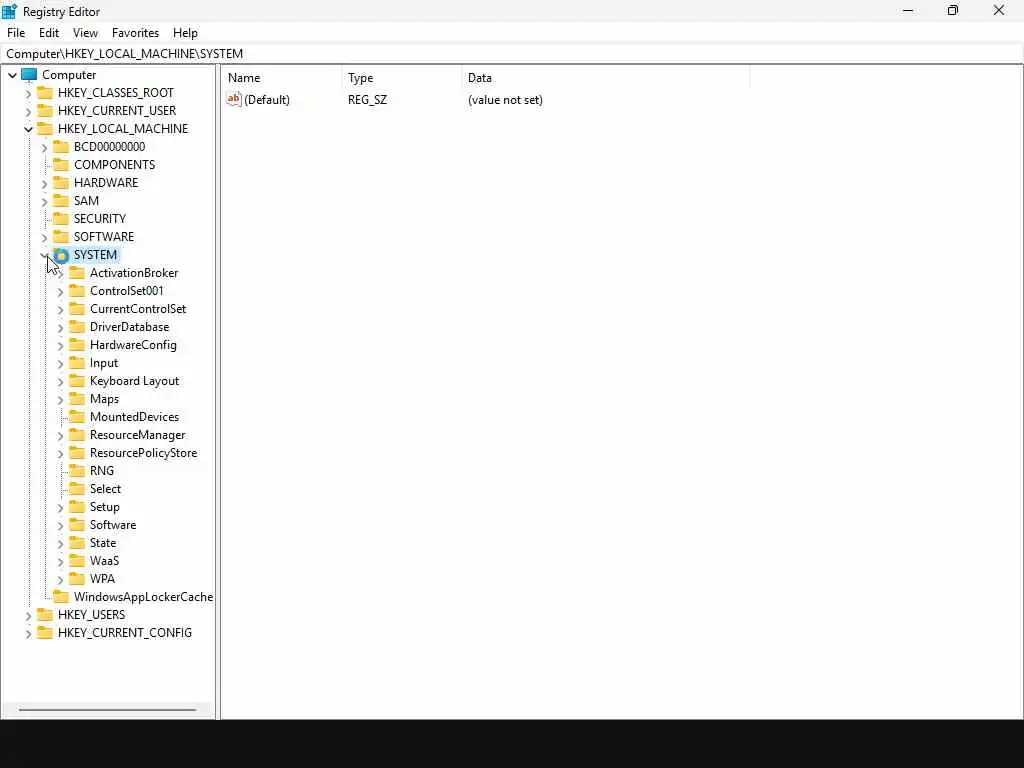Open the Edit menu
This screenshot has width=1024, height=768.
[x=49, y=33]
